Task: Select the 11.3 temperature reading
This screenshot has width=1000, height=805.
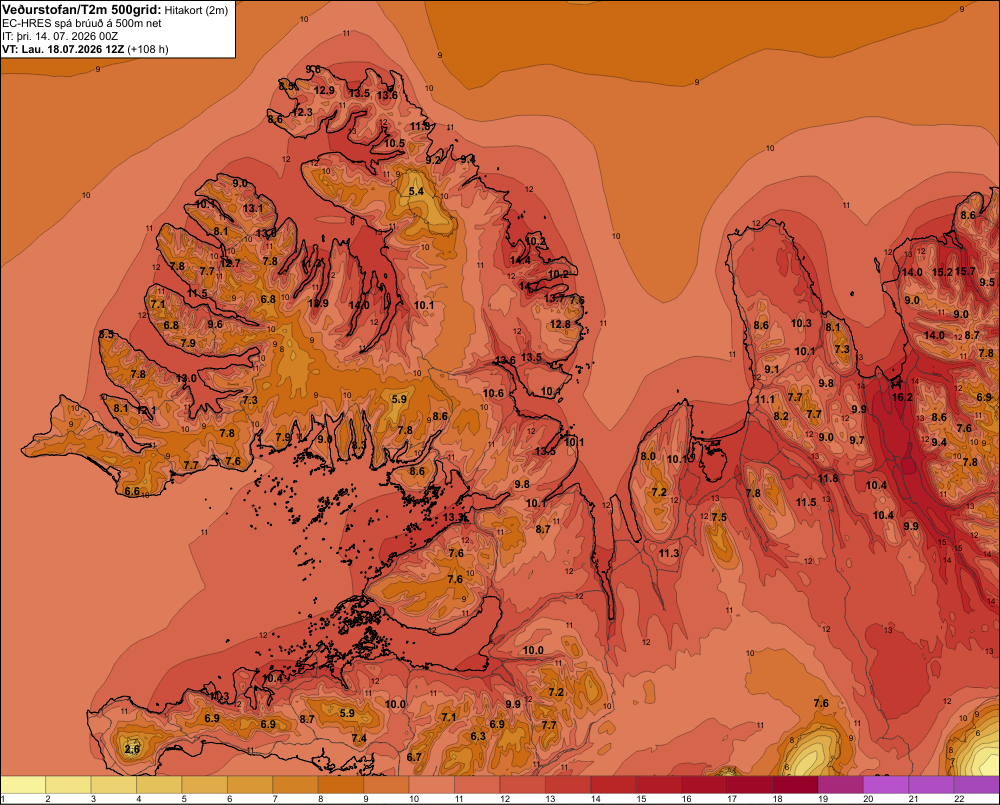Action: (669, 553)
